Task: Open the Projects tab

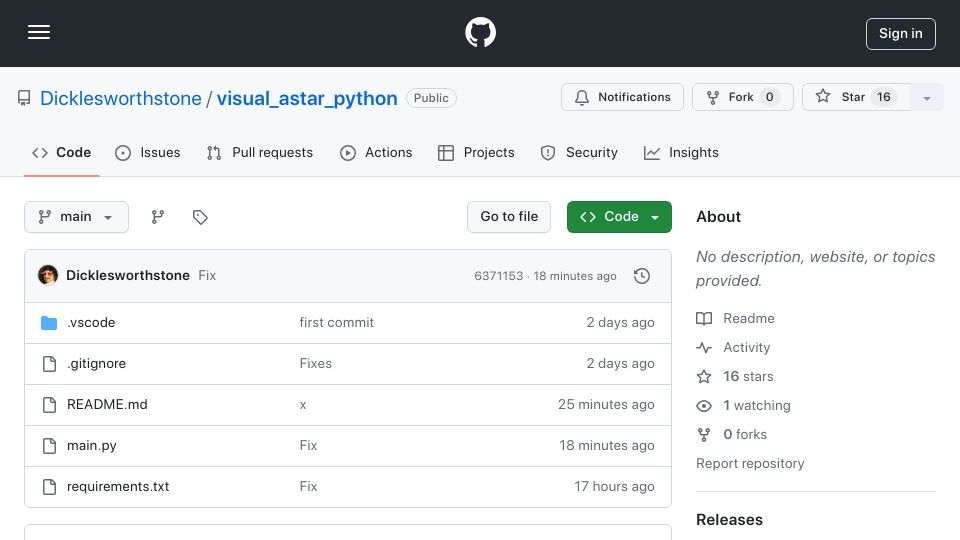Action: point(476,152)
